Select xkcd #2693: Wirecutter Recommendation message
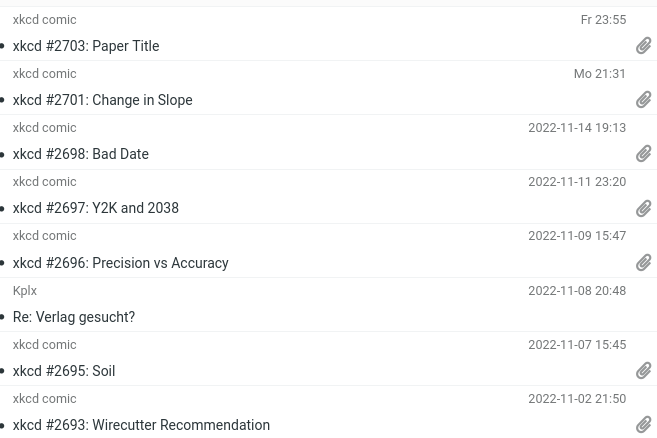657x438 pixels. 141,425
